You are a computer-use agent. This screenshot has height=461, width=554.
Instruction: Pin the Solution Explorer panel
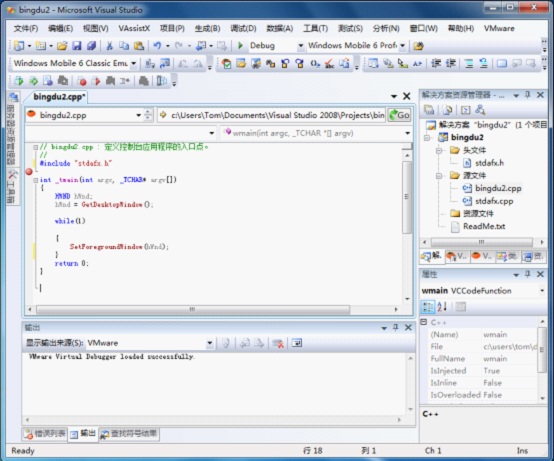(x=528, y=95)
